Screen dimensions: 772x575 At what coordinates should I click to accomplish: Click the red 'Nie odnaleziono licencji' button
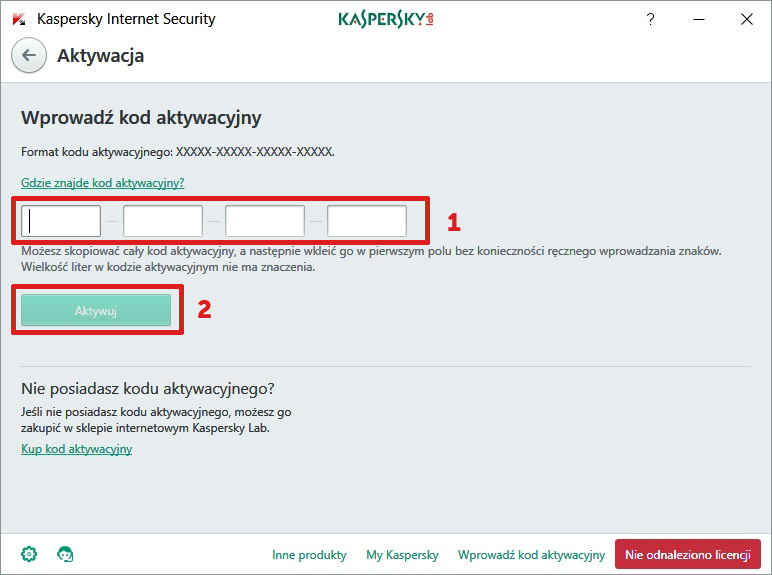coord(688,554)
